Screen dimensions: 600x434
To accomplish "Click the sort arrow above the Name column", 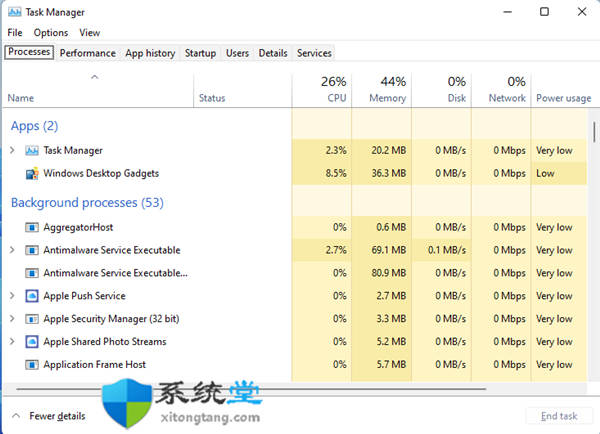I will (95, 77).
